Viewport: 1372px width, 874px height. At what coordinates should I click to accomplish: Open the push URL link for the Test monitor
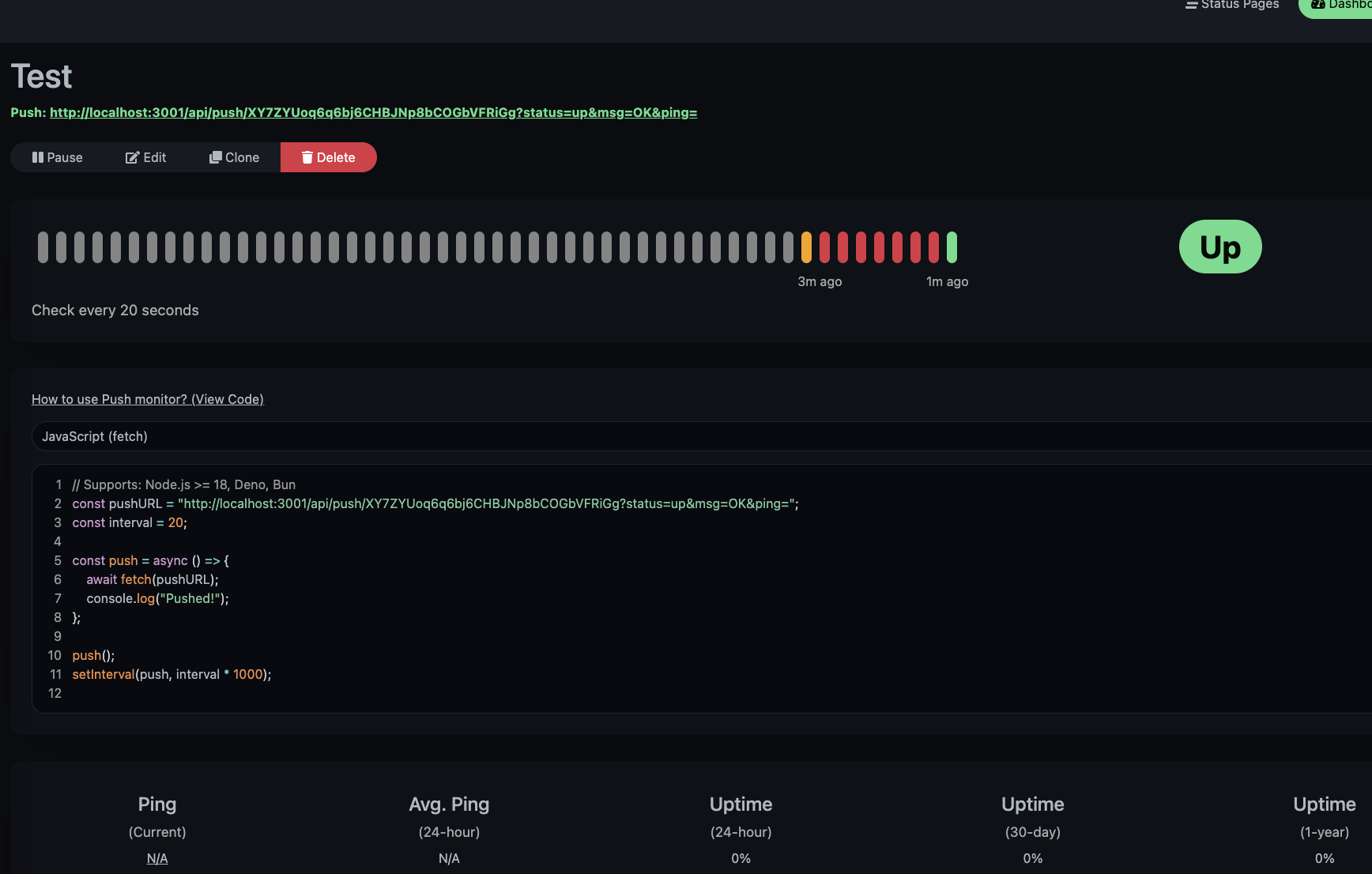373,112
